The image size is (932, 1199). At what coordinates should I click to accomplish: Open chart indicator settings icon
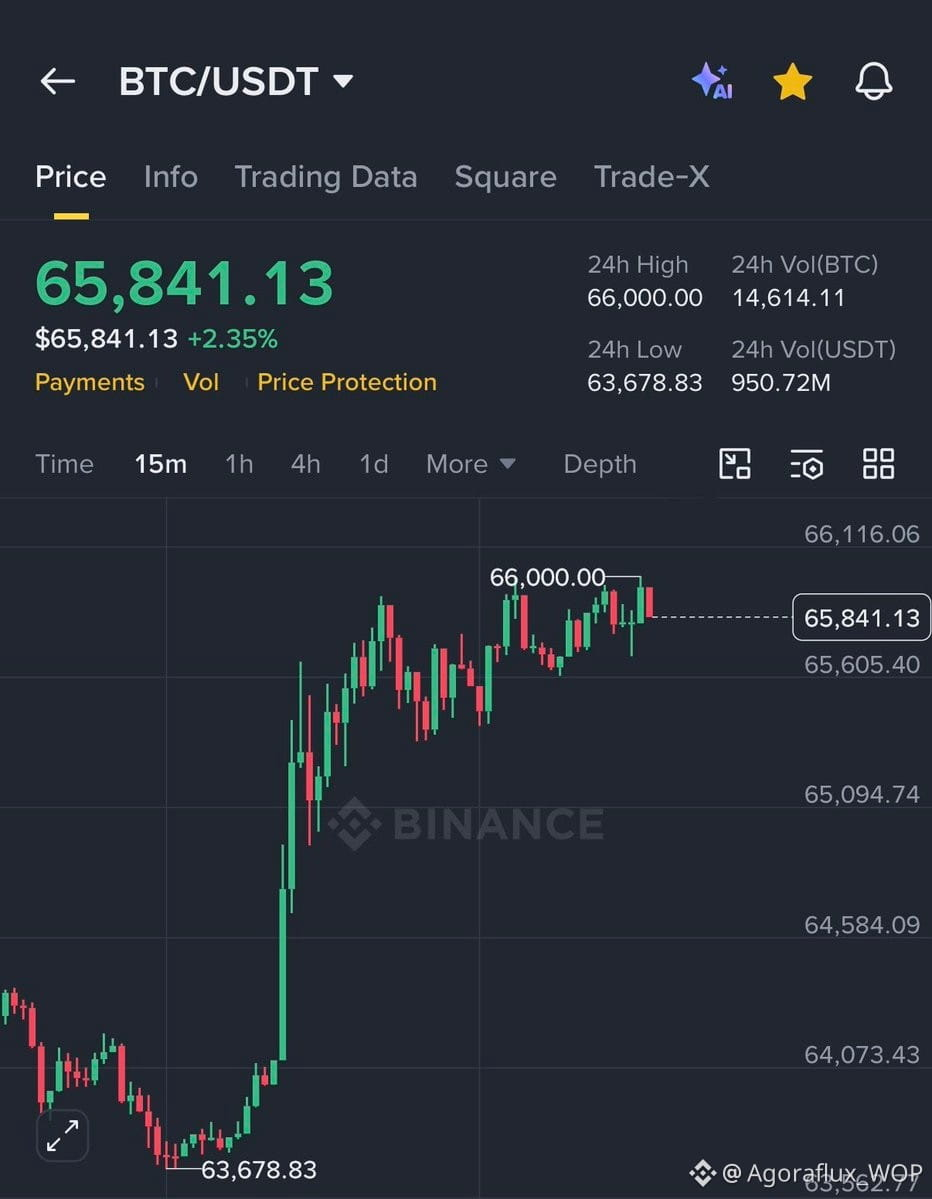807,463
